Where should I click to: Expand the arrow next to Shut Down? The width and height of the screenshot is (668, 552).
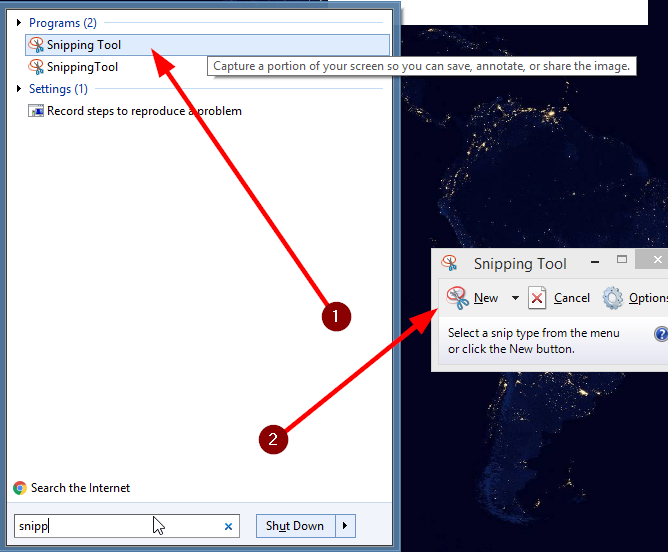pyautogui.click(x=345, y=526)
